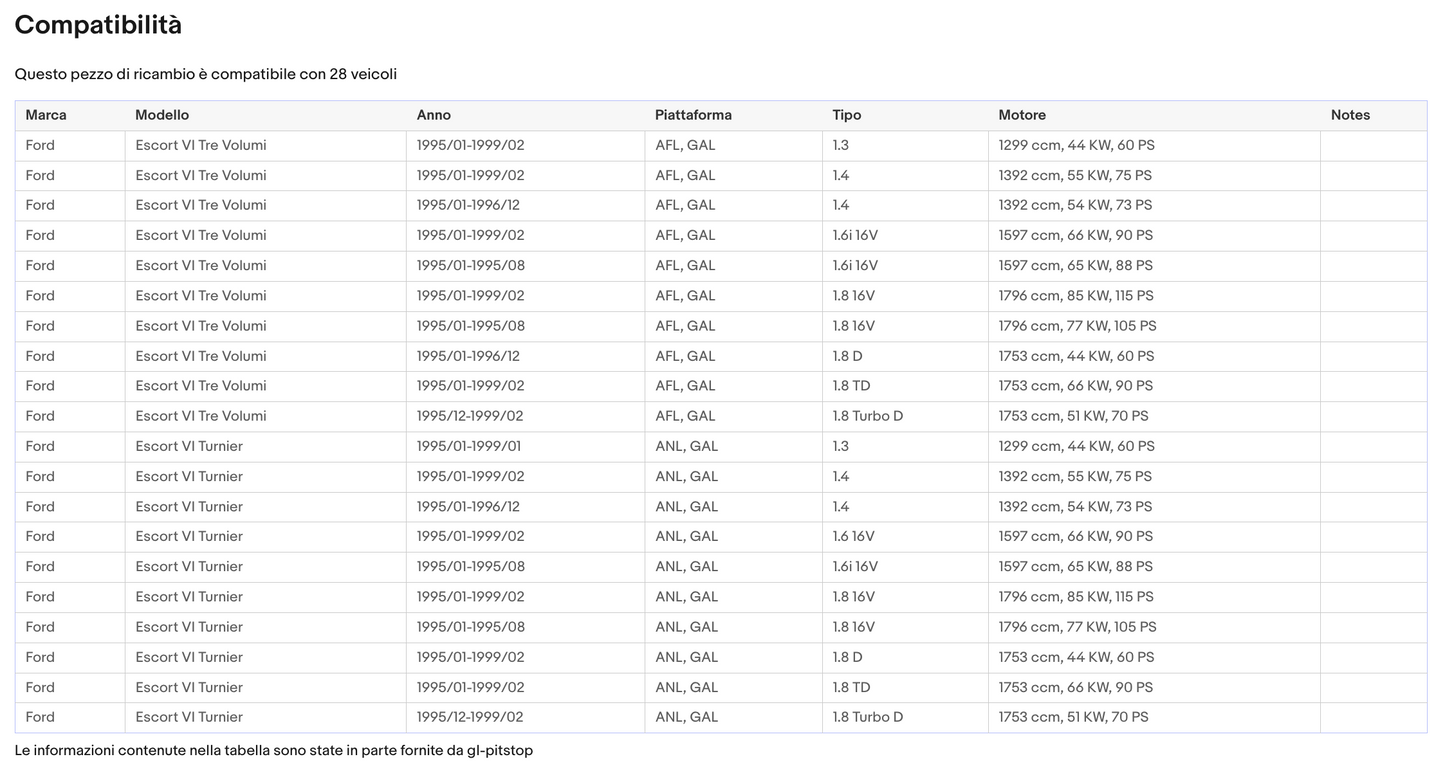Viewport: 1445px width, 777px height.
Task: Select "1796 ccm, 85 KW, 115 PS" in Turnier row
Action: [1076, 596]
